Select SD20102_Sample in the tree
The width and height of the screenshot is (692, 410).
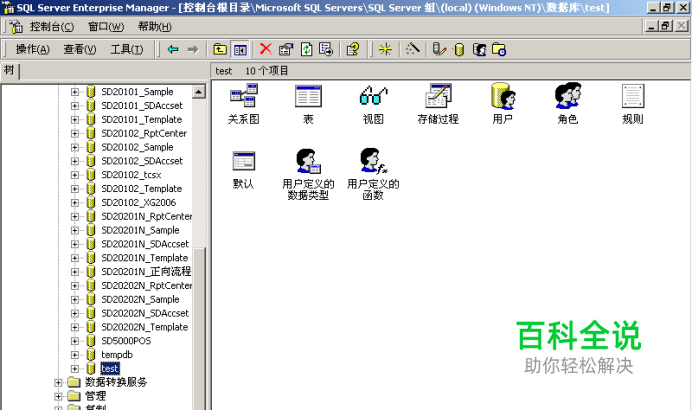pyautogui.click(x=137, y=147)
